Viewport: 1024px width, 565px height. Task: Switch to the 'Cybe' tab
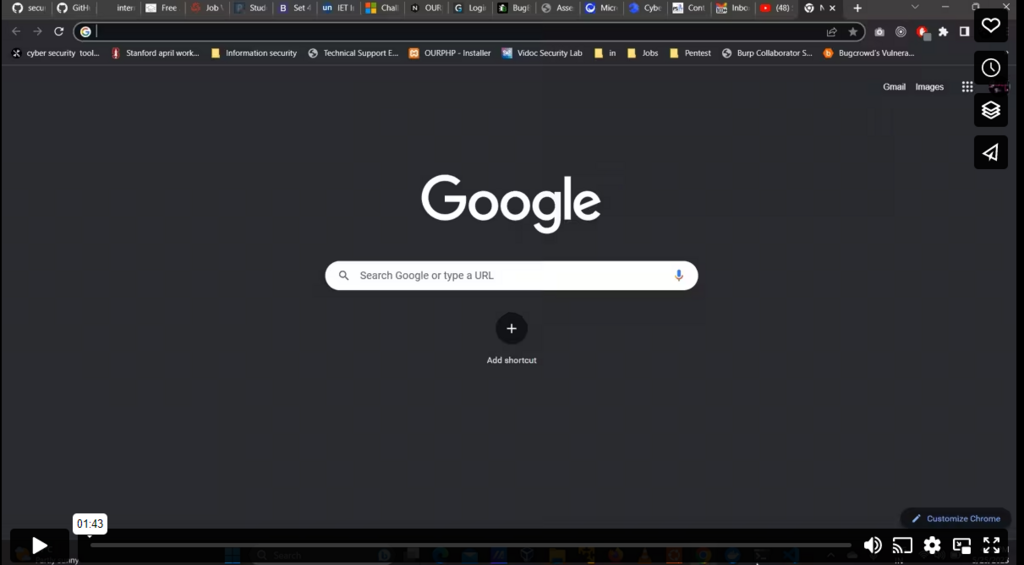pos(645,8)
